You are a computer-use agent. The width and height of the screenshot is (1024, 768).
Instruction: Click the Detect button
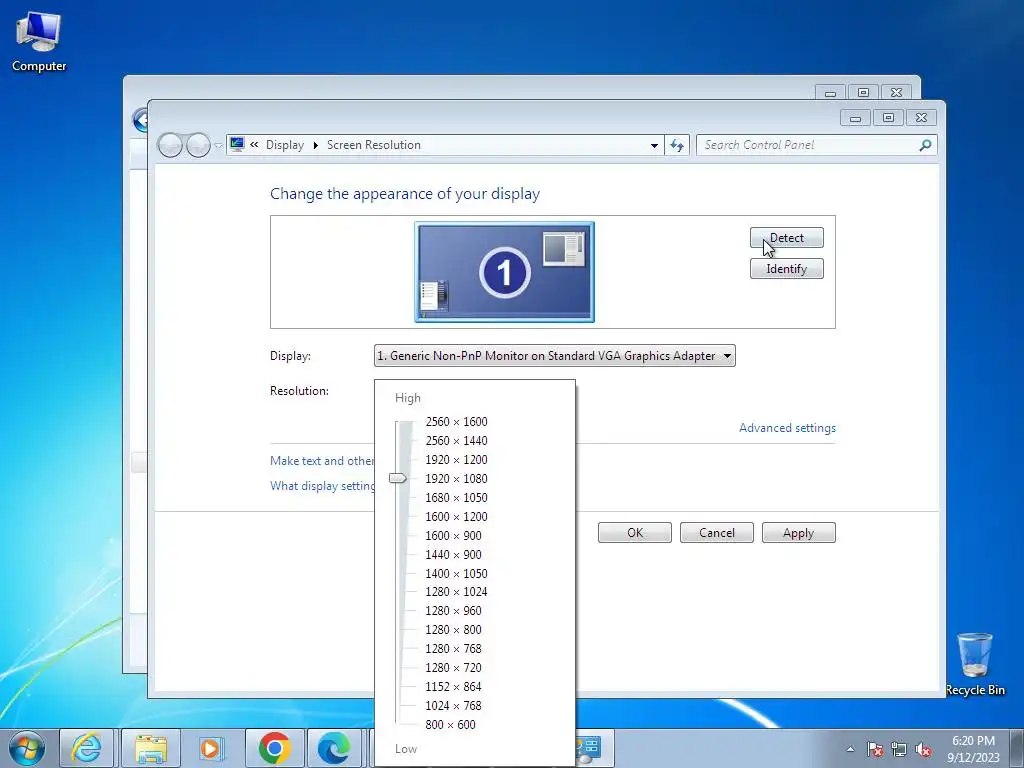tap(786, 238)
